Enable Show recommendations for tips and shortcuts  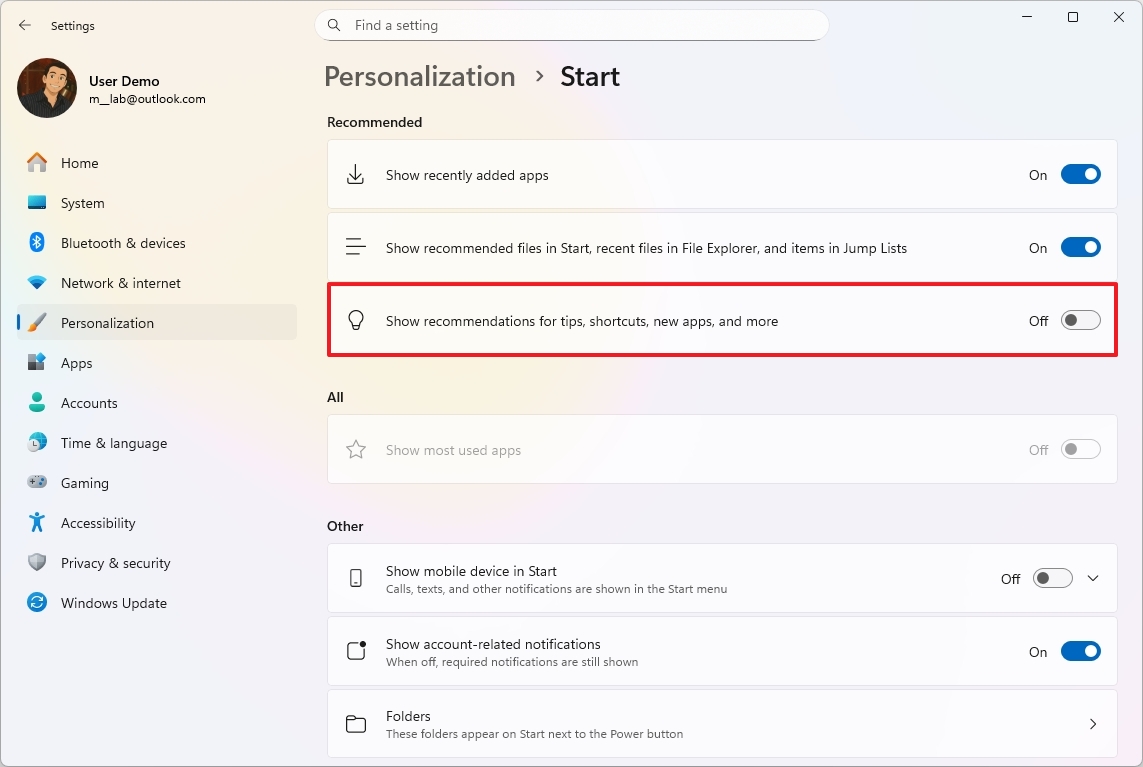(1081, 319)
